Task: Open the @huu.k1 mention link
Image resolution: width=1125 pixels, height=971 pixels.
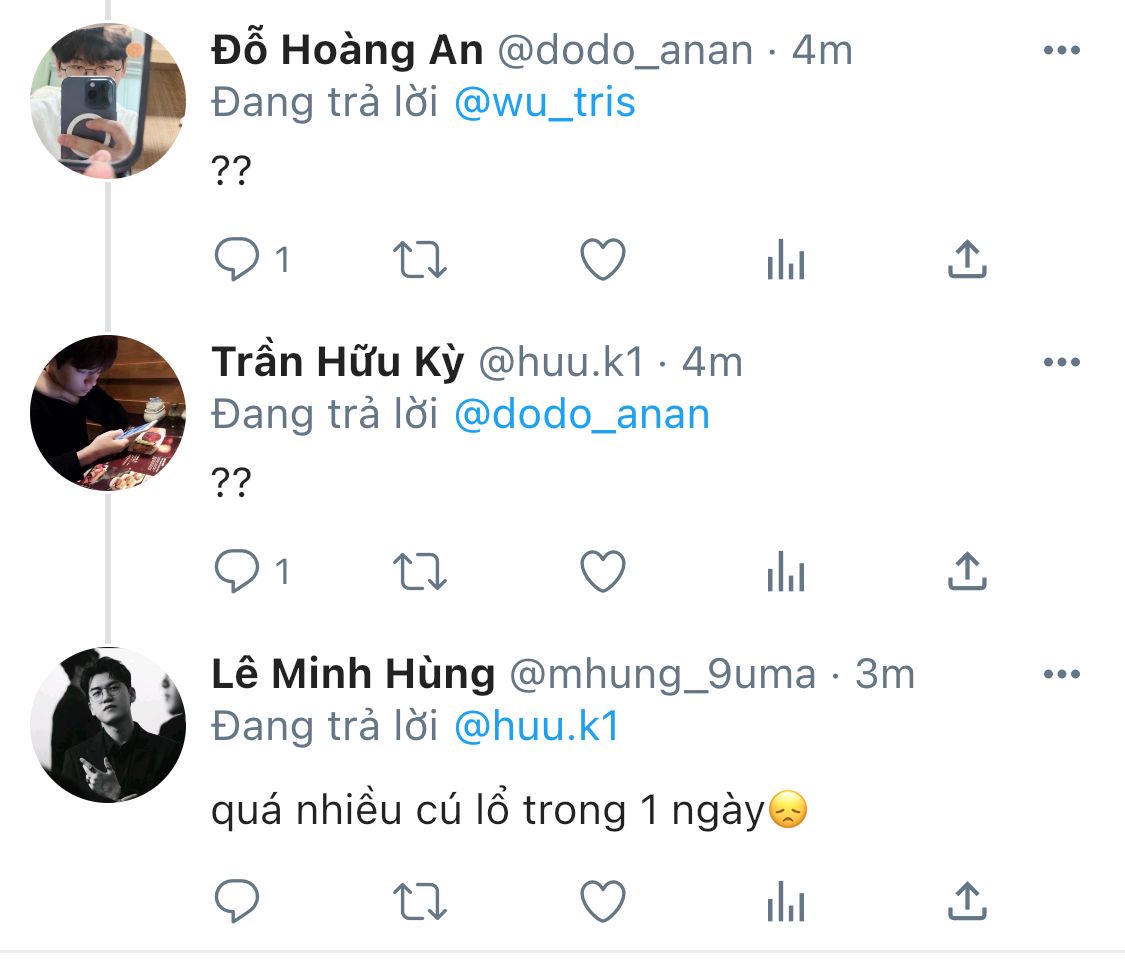Action: 537,727
